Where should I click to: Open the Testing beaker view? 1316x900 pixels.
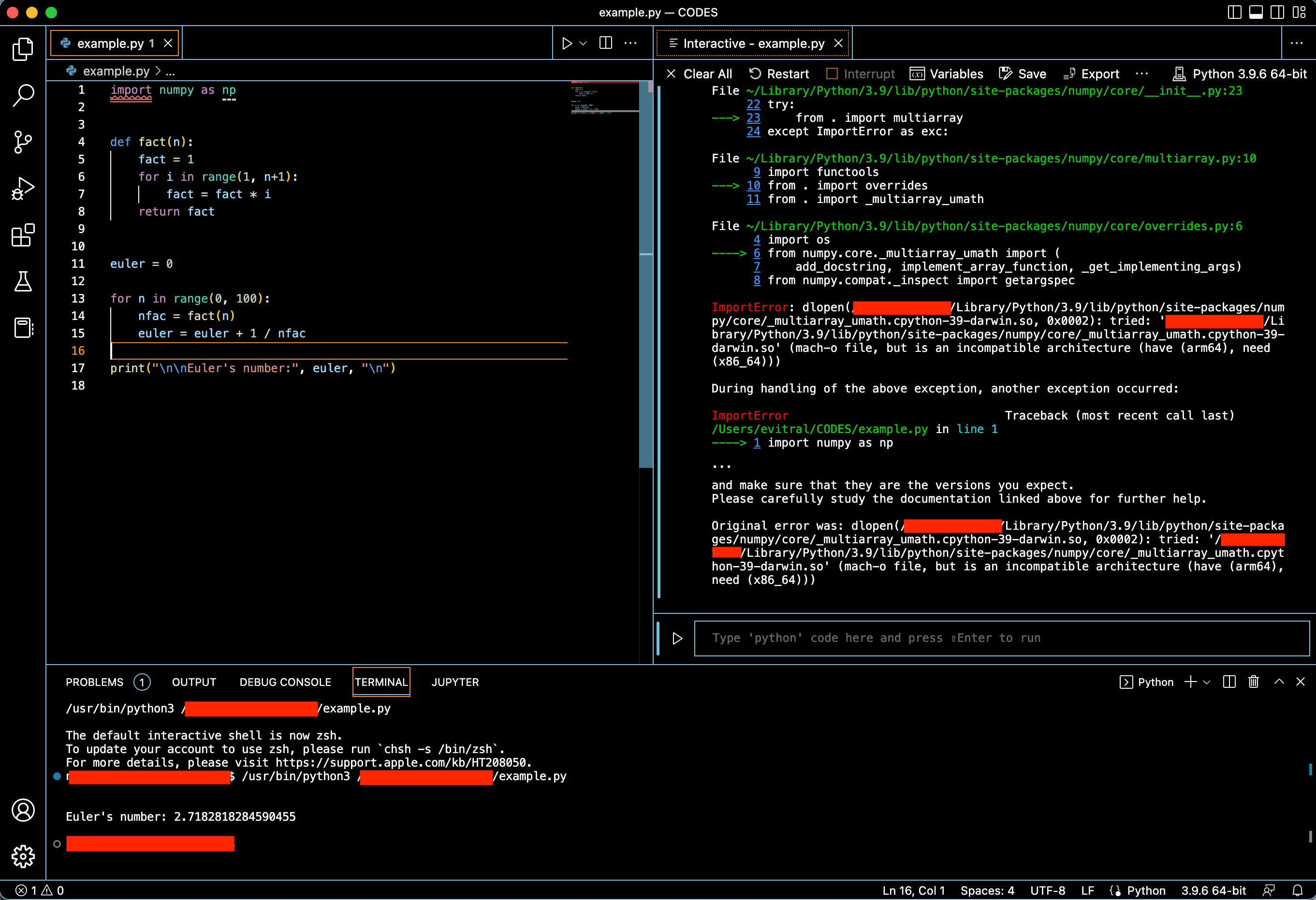click(23, 281)
